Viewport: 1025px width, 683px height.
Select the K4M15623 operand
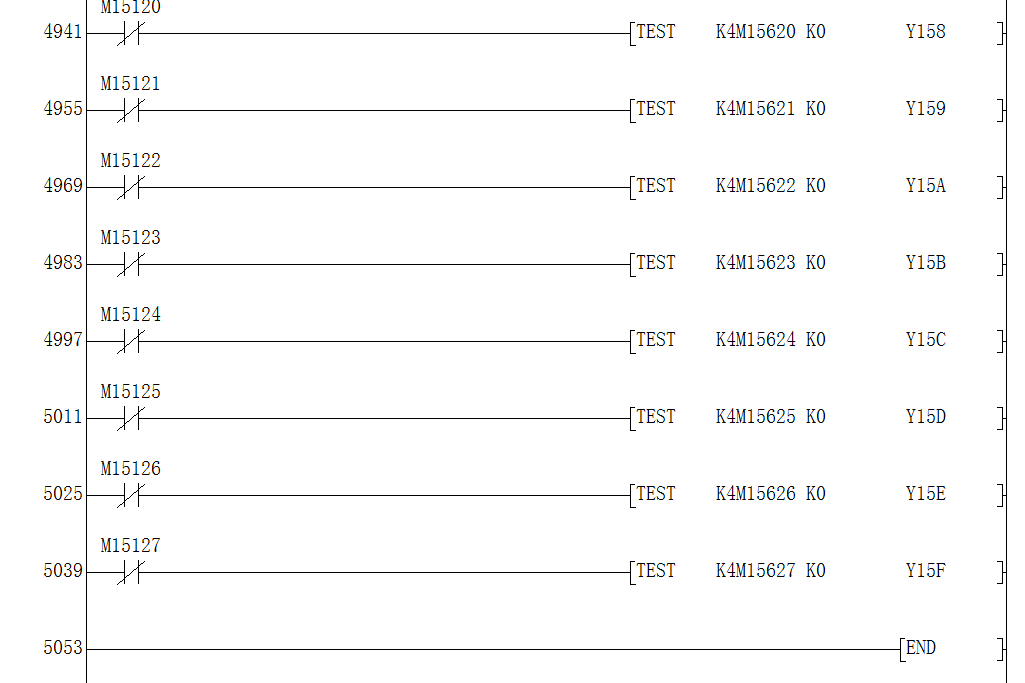pos(755,263)
